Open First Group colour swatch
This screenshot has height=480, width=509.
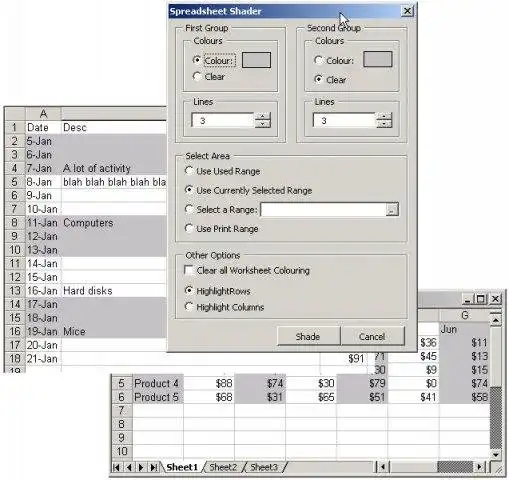(256, 60)
